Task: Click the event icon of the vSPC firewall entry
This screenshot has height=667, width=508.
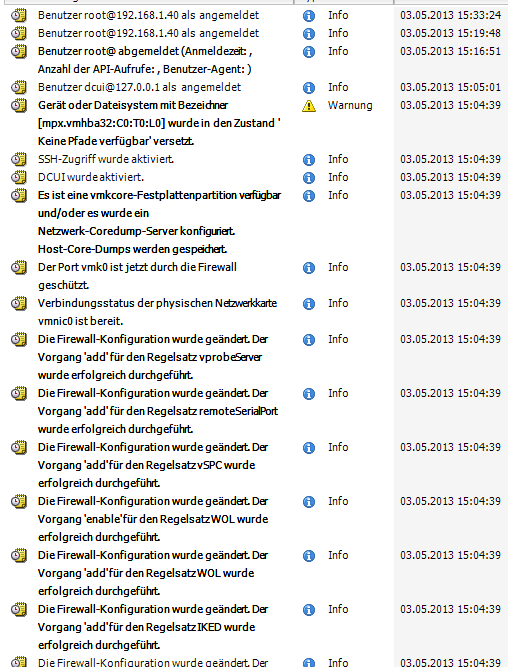Action: point(18,447)
